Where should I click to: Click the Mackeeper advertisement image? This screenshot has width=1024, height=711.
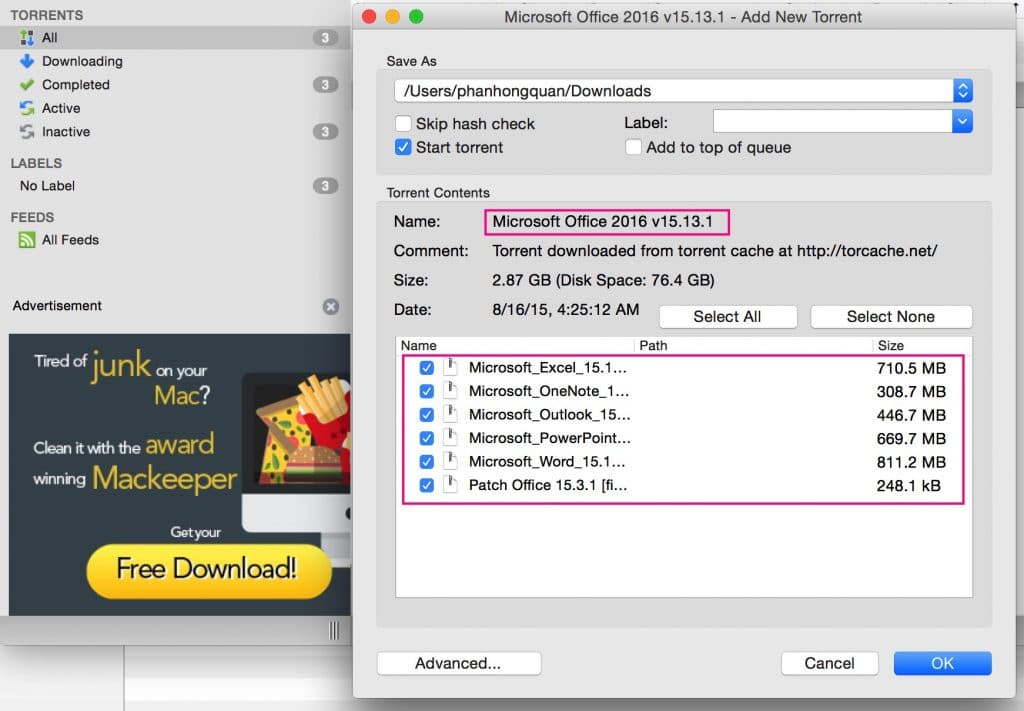(180, 475)
